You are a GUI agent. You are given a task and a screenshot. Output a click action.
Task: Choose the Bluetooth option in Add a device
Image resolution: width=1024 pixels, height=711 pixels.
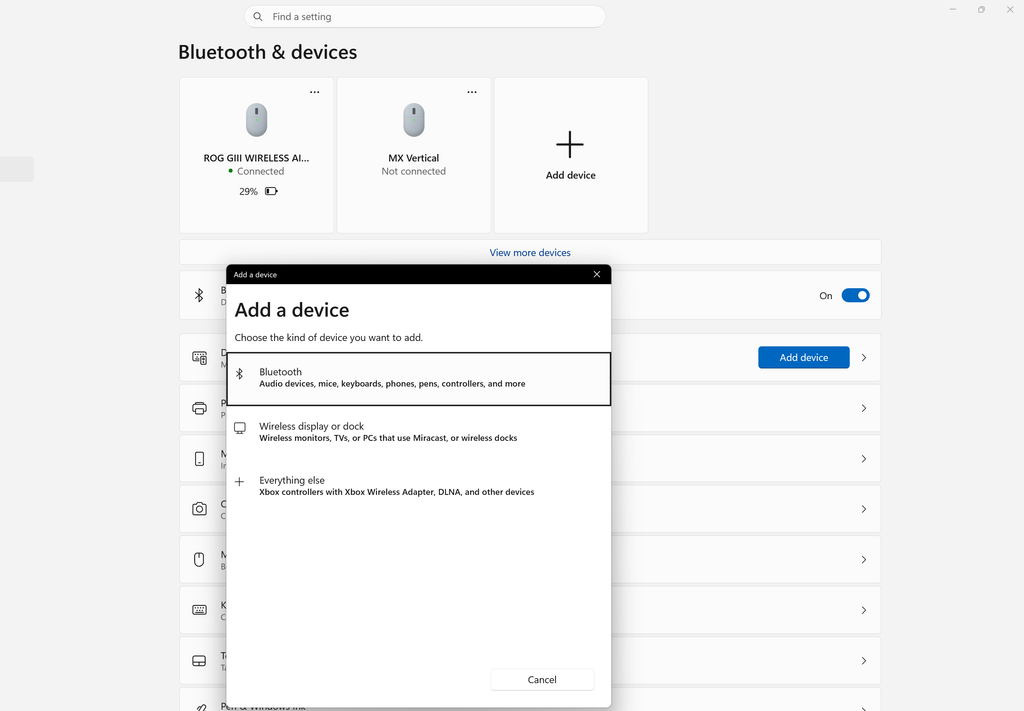point(419,379)
